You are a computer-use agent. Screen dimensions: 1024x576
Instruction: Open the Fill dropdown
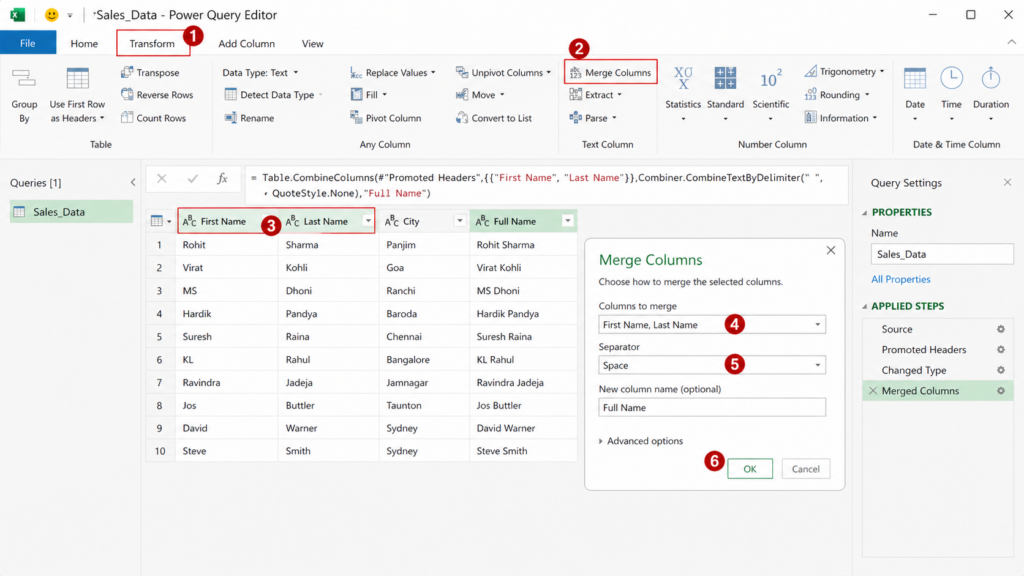369,95
